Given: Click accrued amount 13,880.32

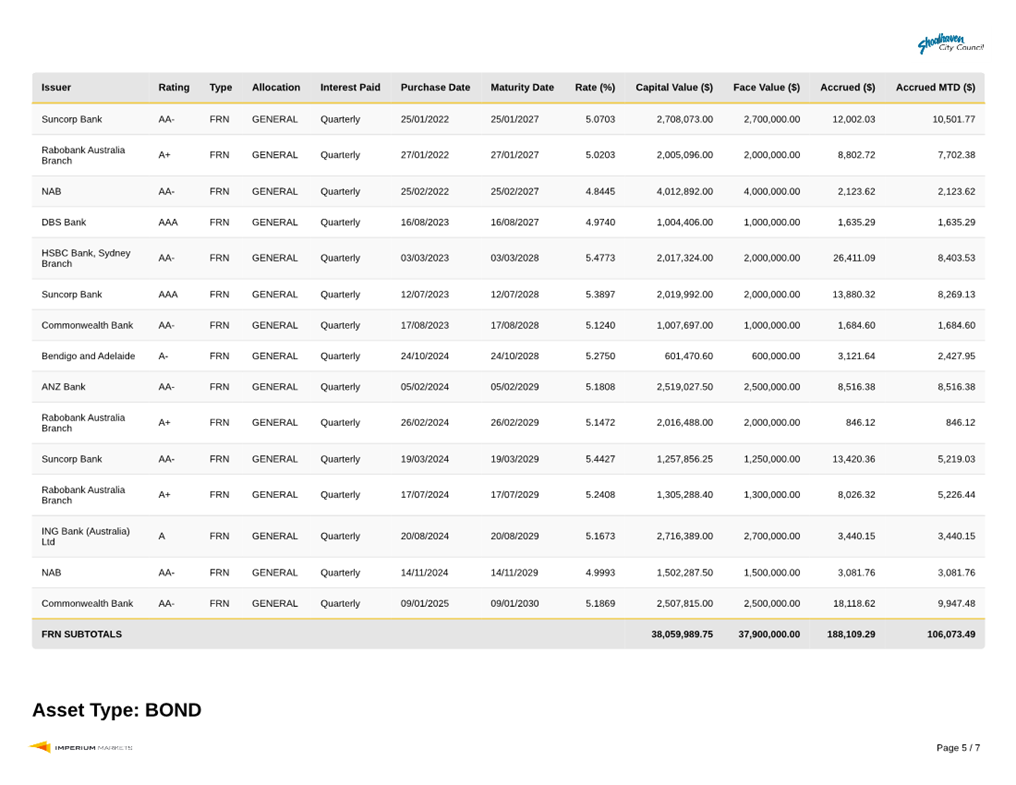Looking at the screenshot, I should [853, 294].
